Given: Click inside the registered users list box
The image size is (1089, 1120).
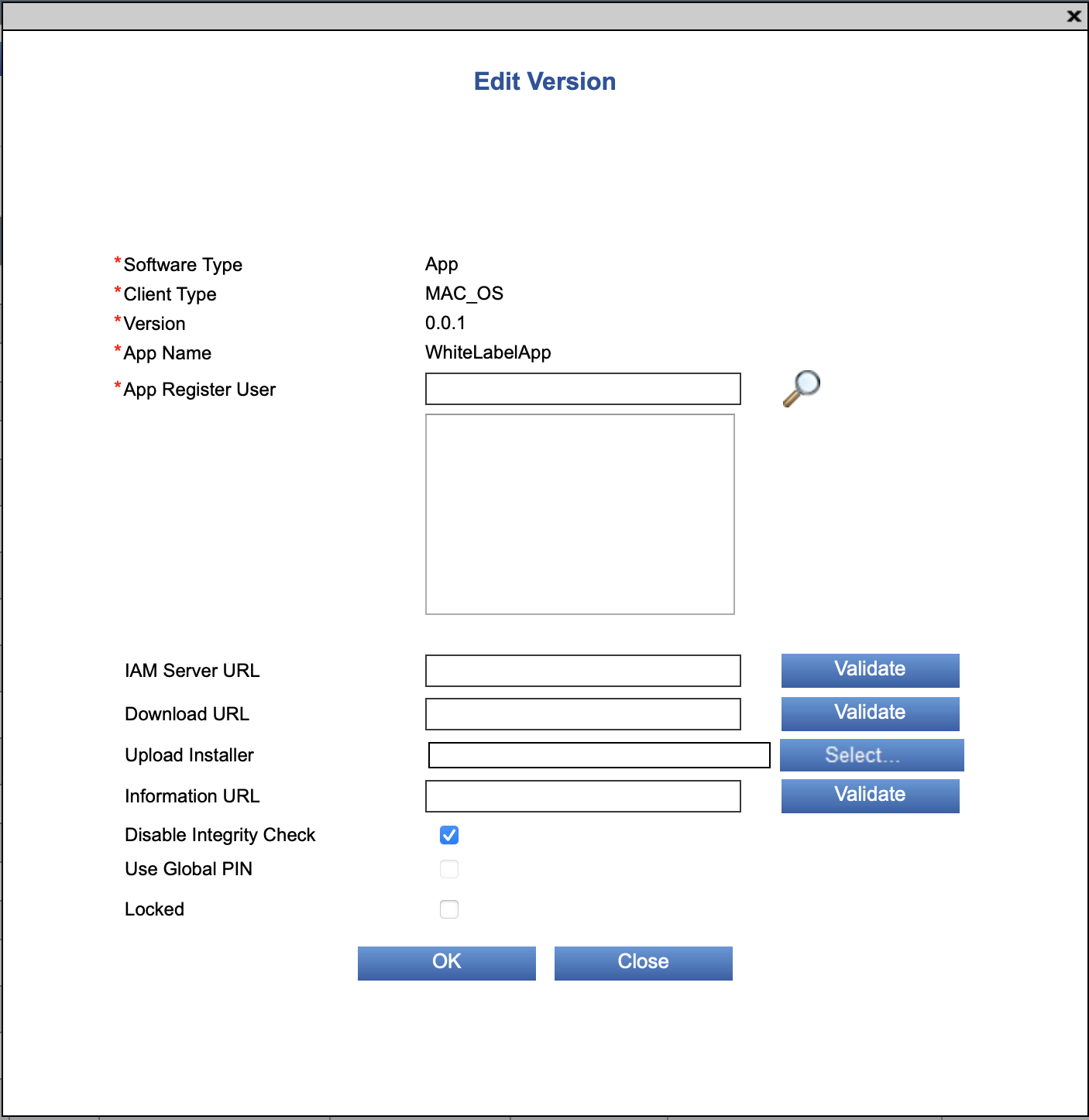Looking at the screenshot, I should point(579,514).
